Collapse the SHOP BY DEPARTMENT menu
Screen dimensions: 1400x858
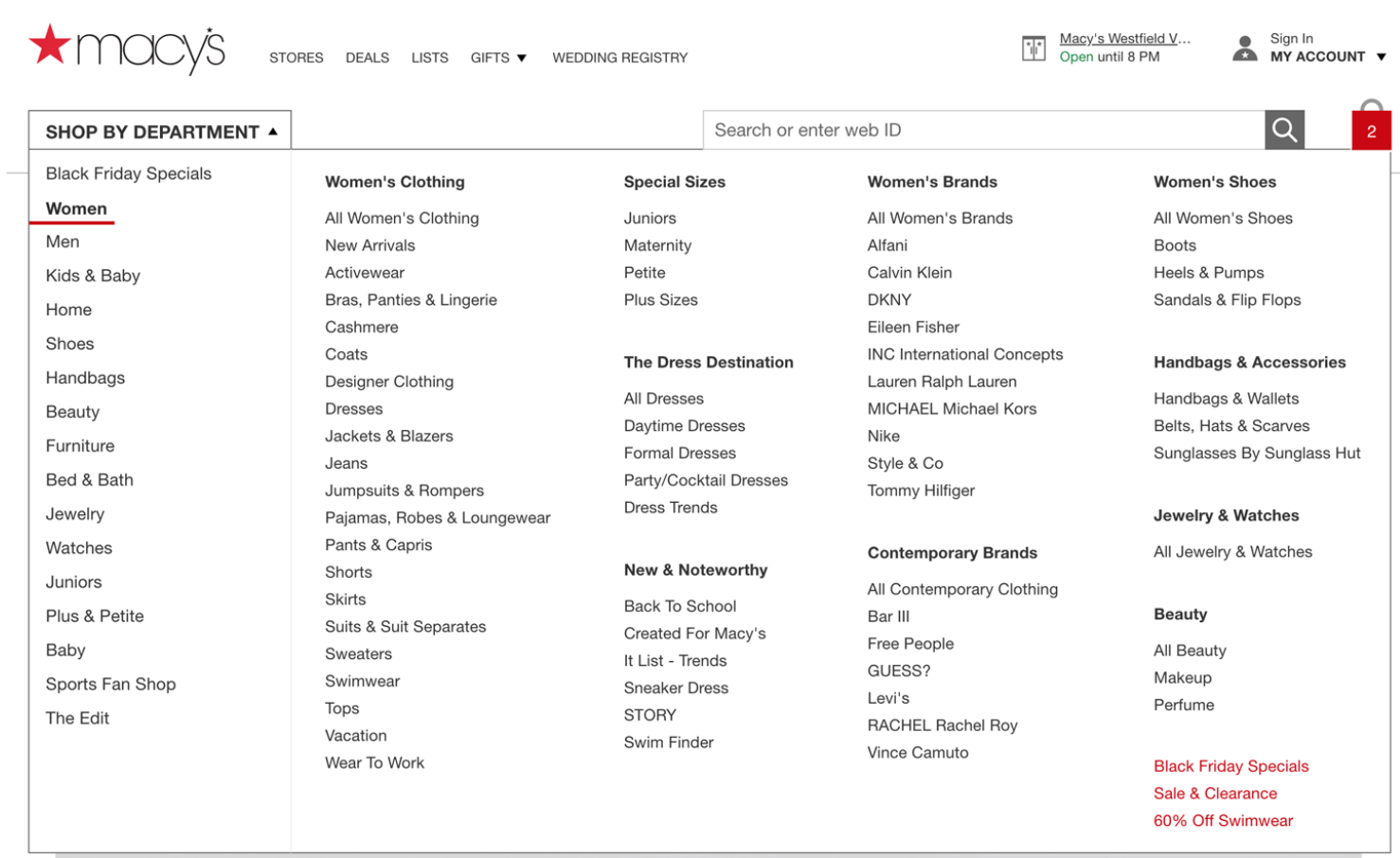tap(160, 131)
